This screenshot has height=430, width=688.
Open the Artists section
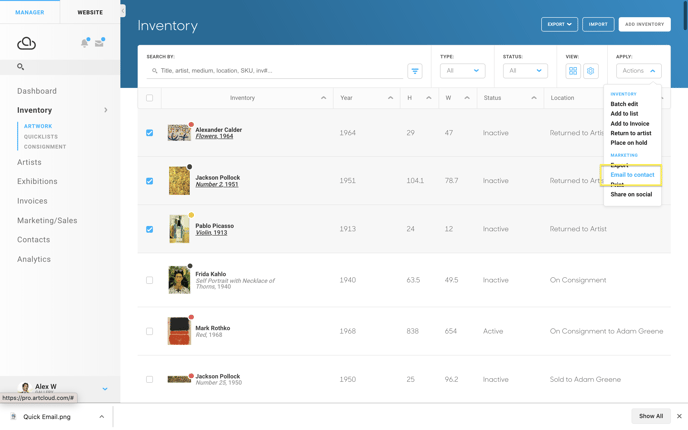(x=29, y=162)
